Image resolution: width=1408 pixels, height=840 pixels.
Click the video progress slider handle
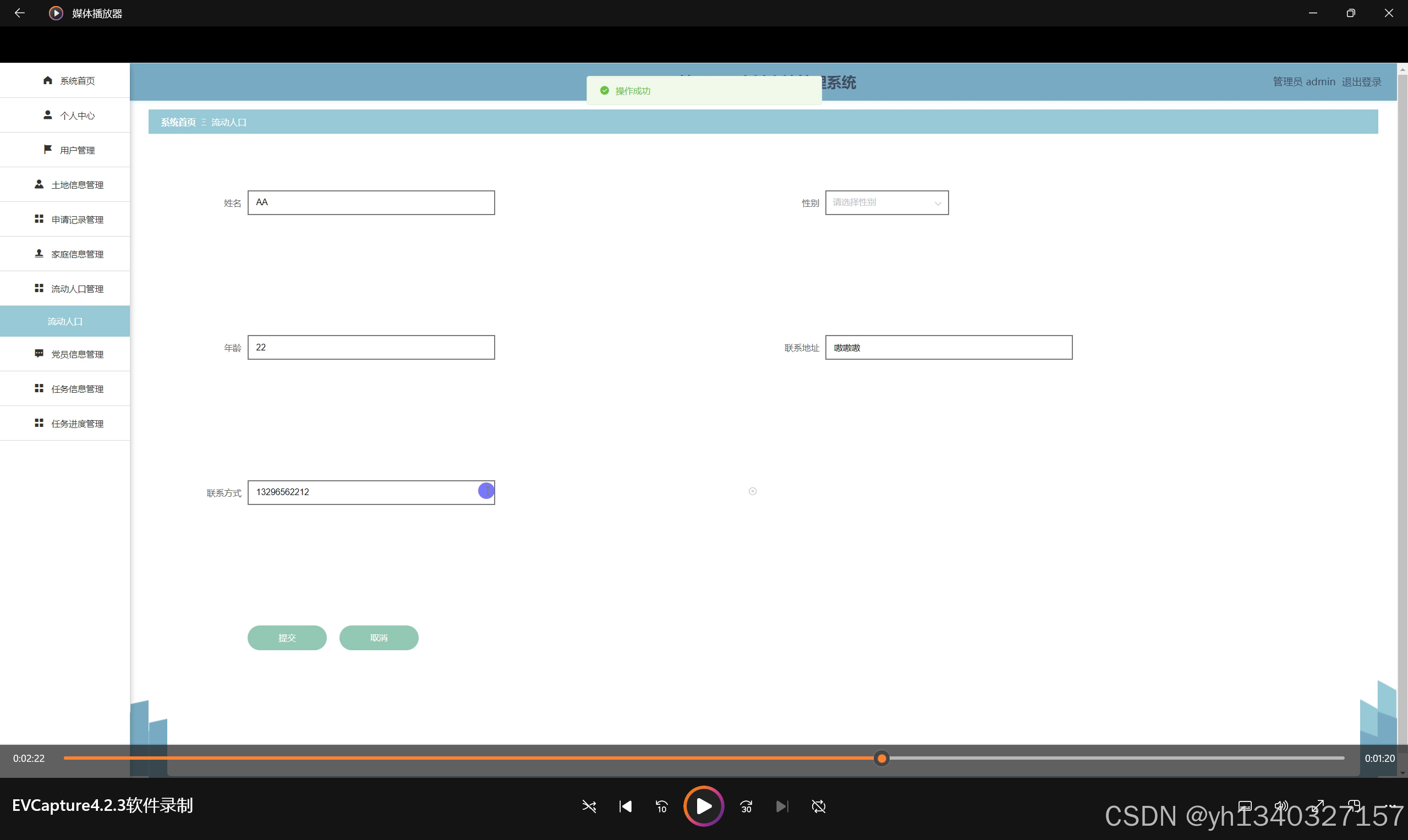click(x=881, y=759)
